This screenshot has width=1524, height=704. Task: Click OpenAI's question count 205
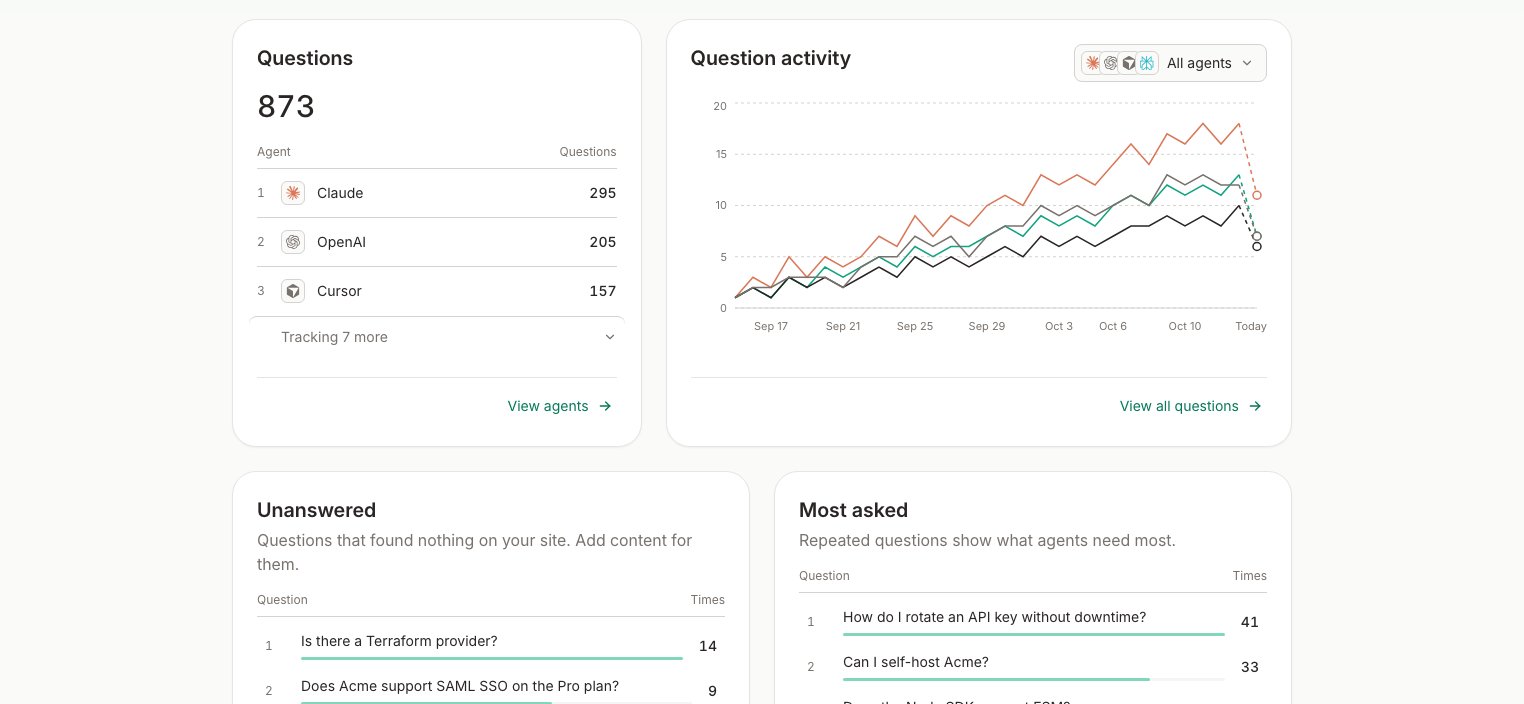pyautogui.click(x=603, y=242)
